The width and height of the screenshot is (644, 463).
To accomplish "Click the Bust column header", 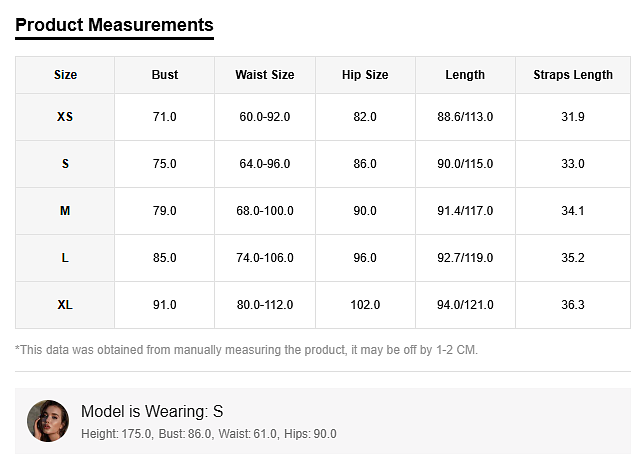I will coord(165,75).
